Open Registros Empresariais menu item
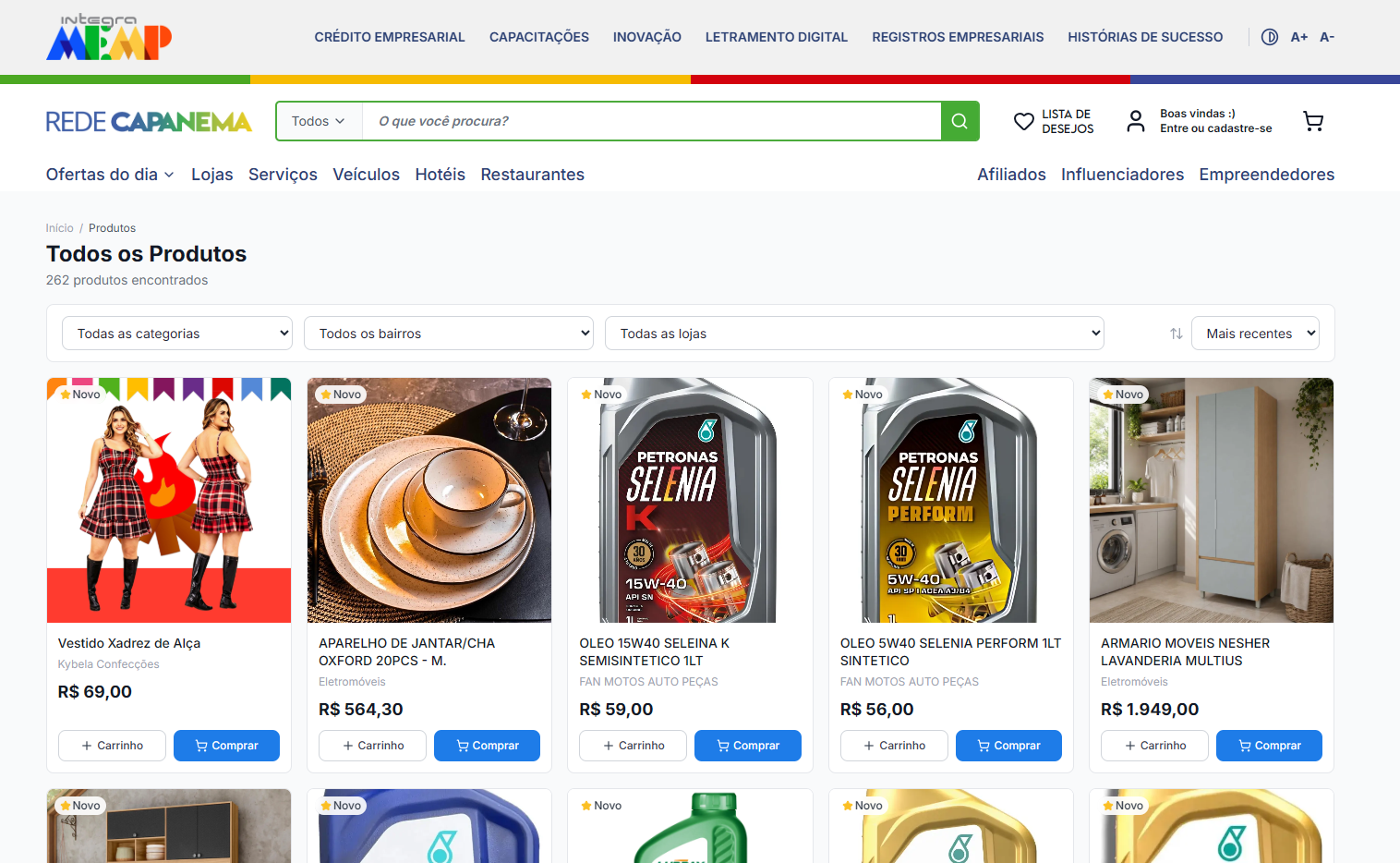Viewport: 1400px width, 863px height. 958,37
